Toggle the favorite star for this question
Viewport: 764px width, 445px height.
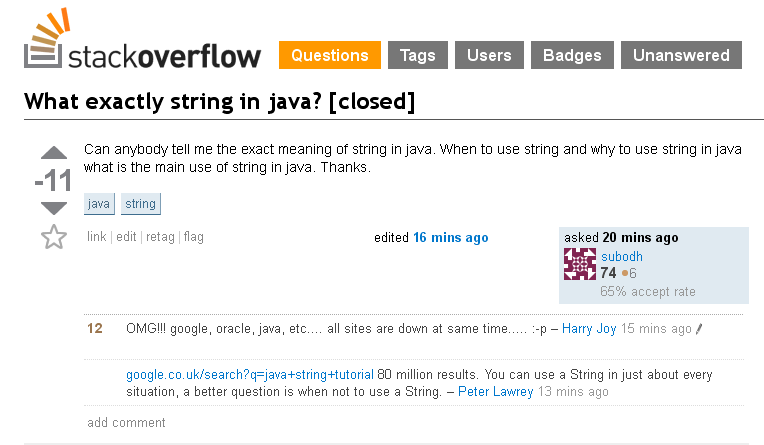(x=53, y=237)
